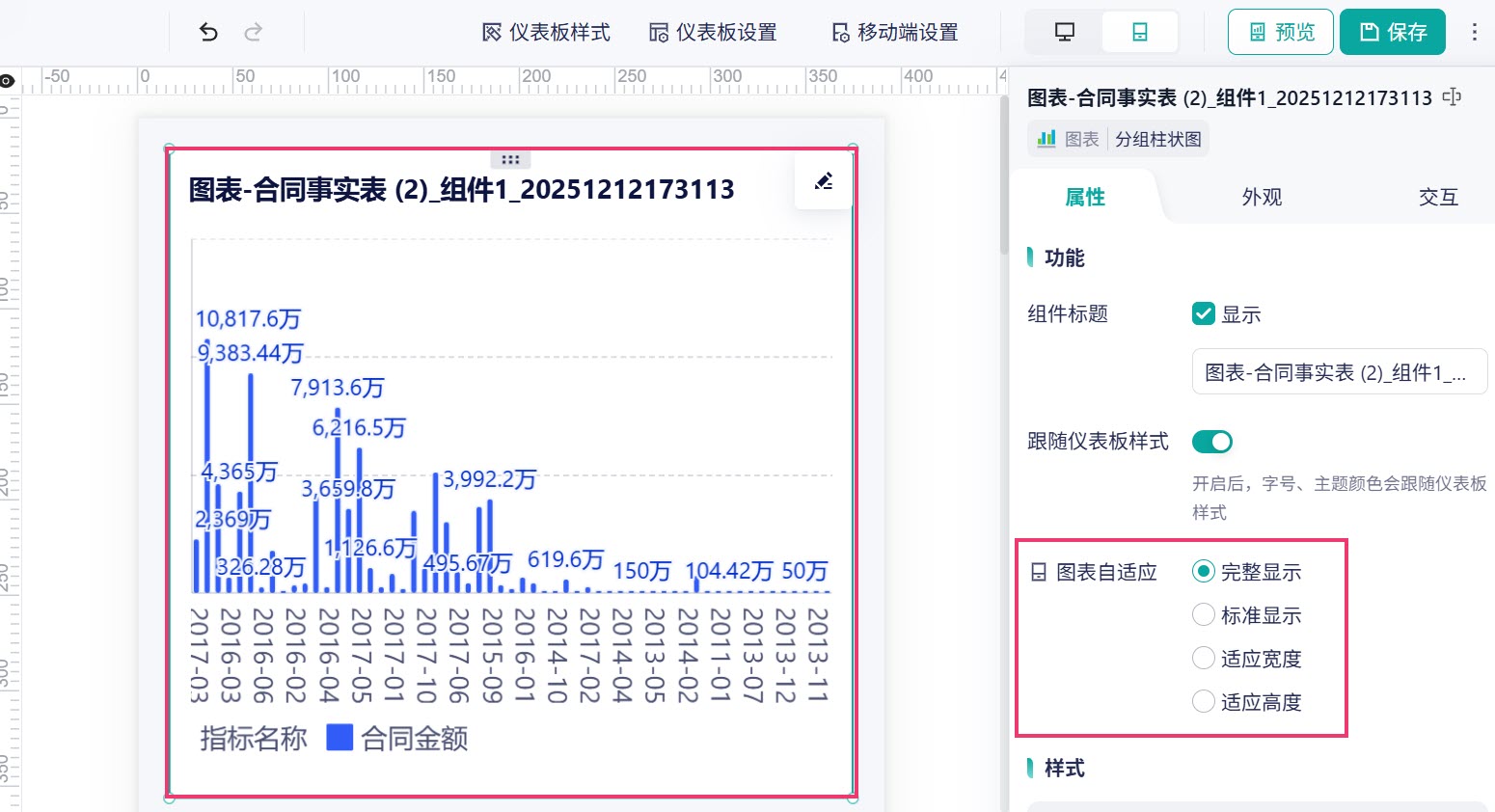Screen dimensions: 1495x812
Task: Open 仪表板设置 dashboard settings
Action: coord(713,32)
